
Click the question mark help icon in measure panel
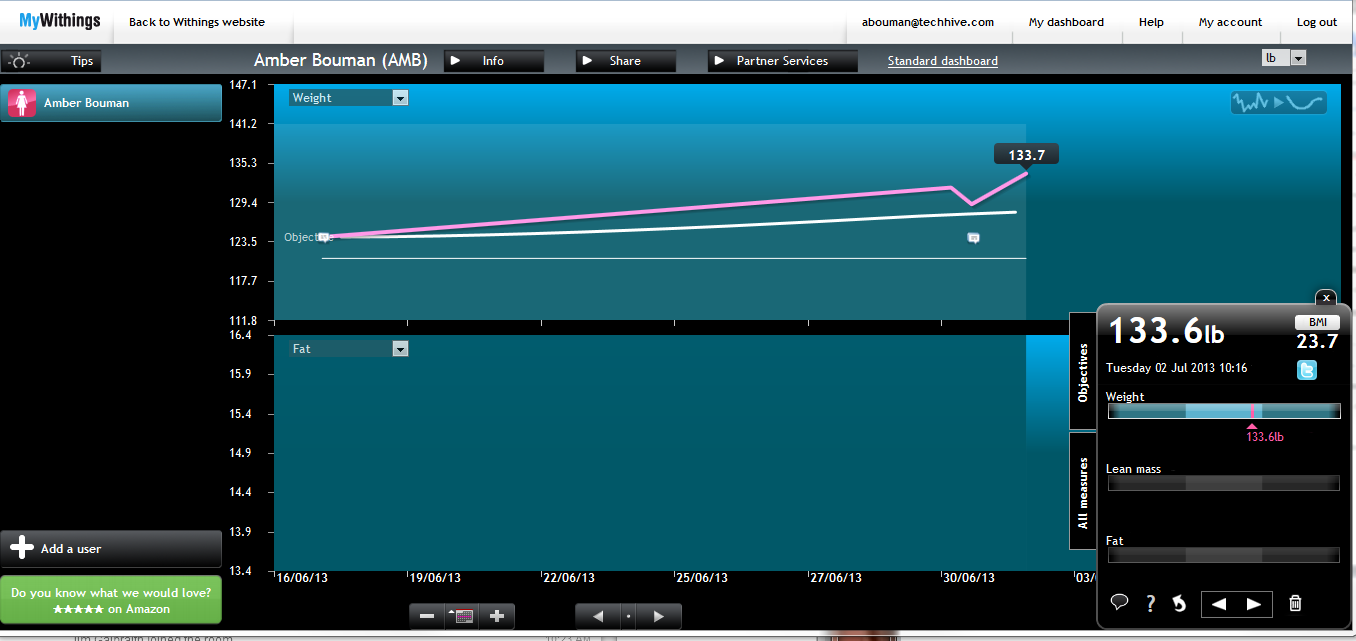(1151, 603)
